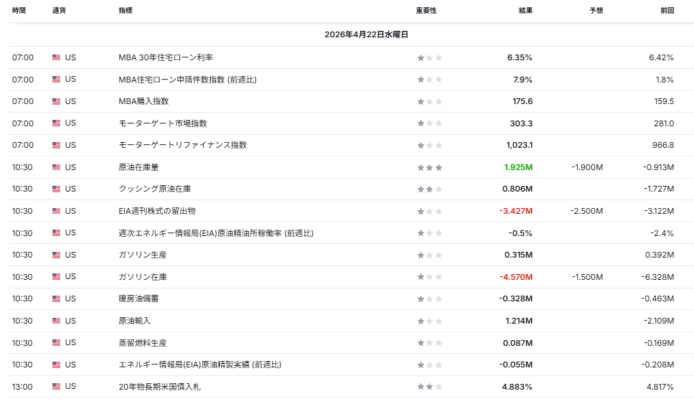This screenshot has width=694, height=404.
Task: Click the US flag beside 蒸留燃料生産
Action: tap(56, 343)
